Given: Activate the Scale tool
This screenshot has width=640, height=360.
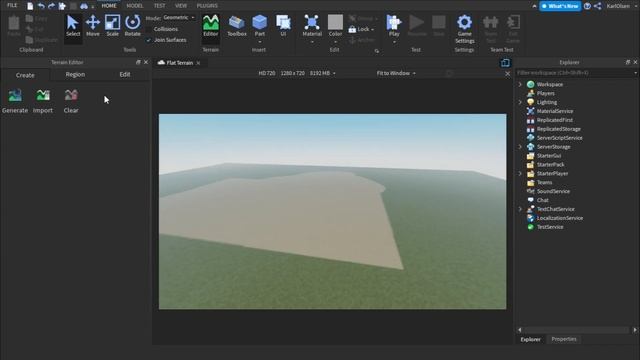Looking at the screenshot, I should pyautogui.click(x=112, y=26).
